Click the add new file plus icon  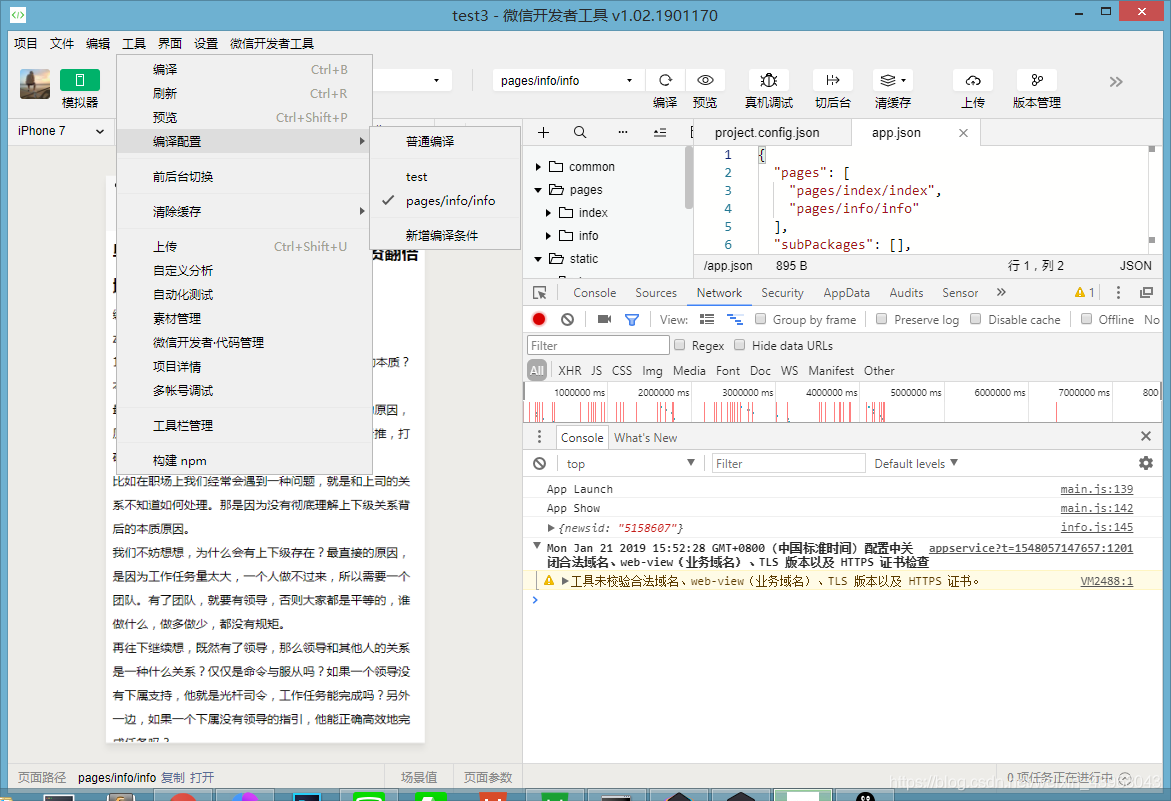(544, 132)
